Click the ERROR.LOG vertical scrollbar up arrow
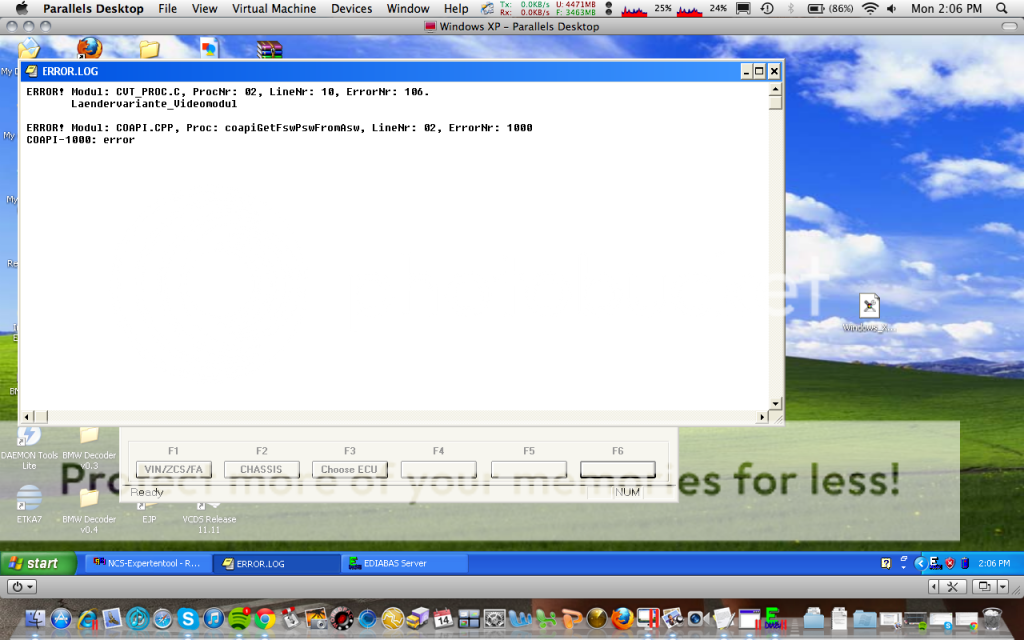 pos(775,88)
